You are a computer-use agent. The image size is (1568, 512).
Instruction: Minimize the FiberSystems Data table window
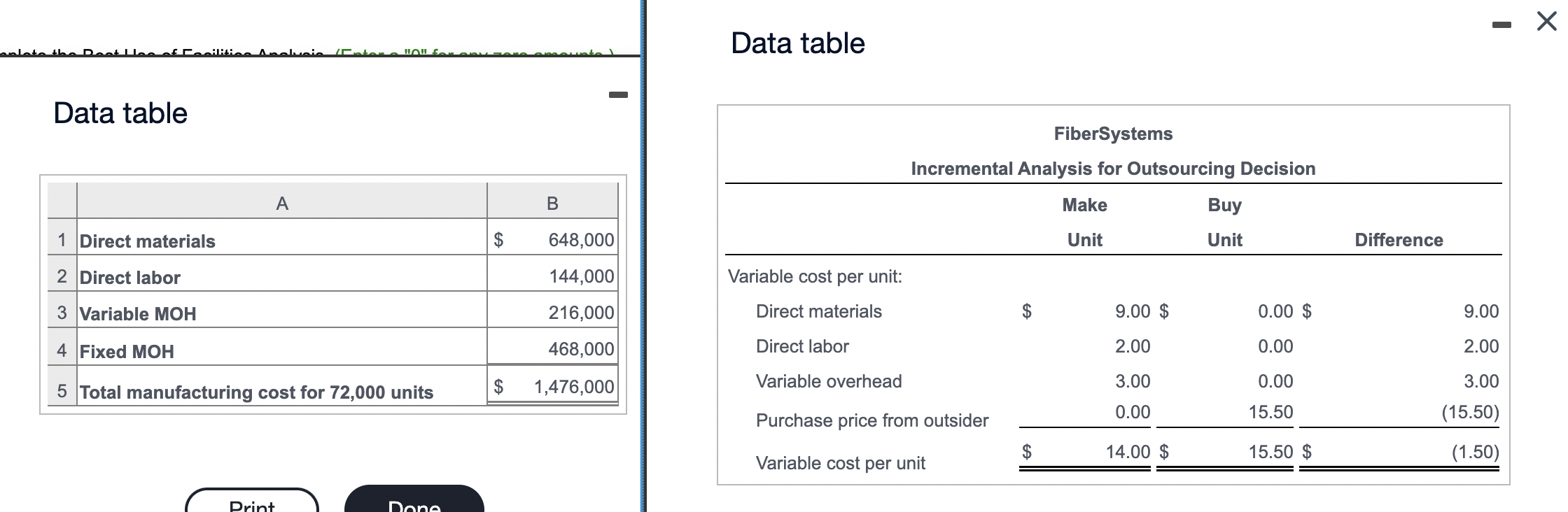click(x=1501, y=25)
